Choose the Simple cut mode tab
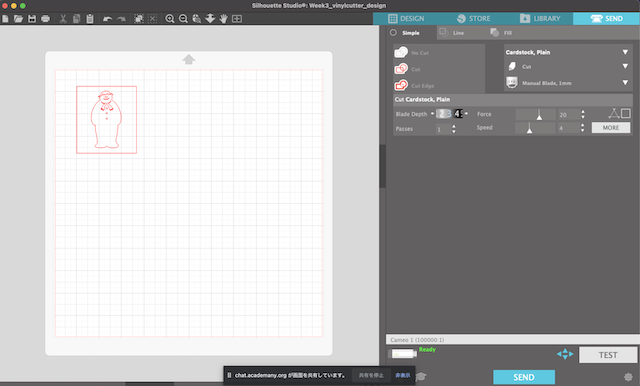This screenshot has height=386, width=640. (x=404, y=33)
